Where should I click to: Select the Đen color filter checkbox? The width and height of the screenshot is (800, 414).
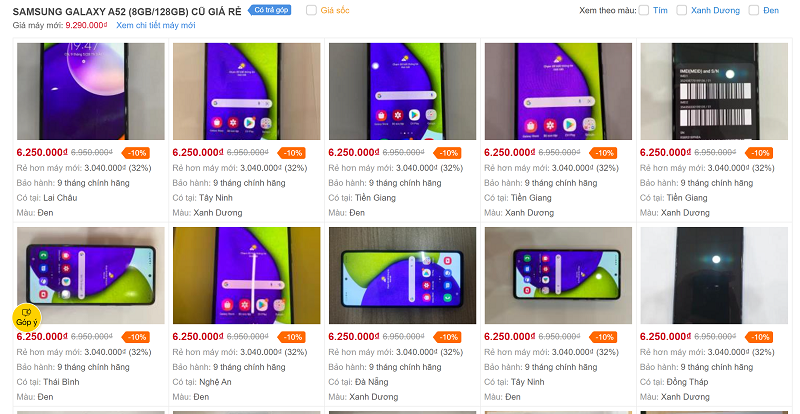754,10
